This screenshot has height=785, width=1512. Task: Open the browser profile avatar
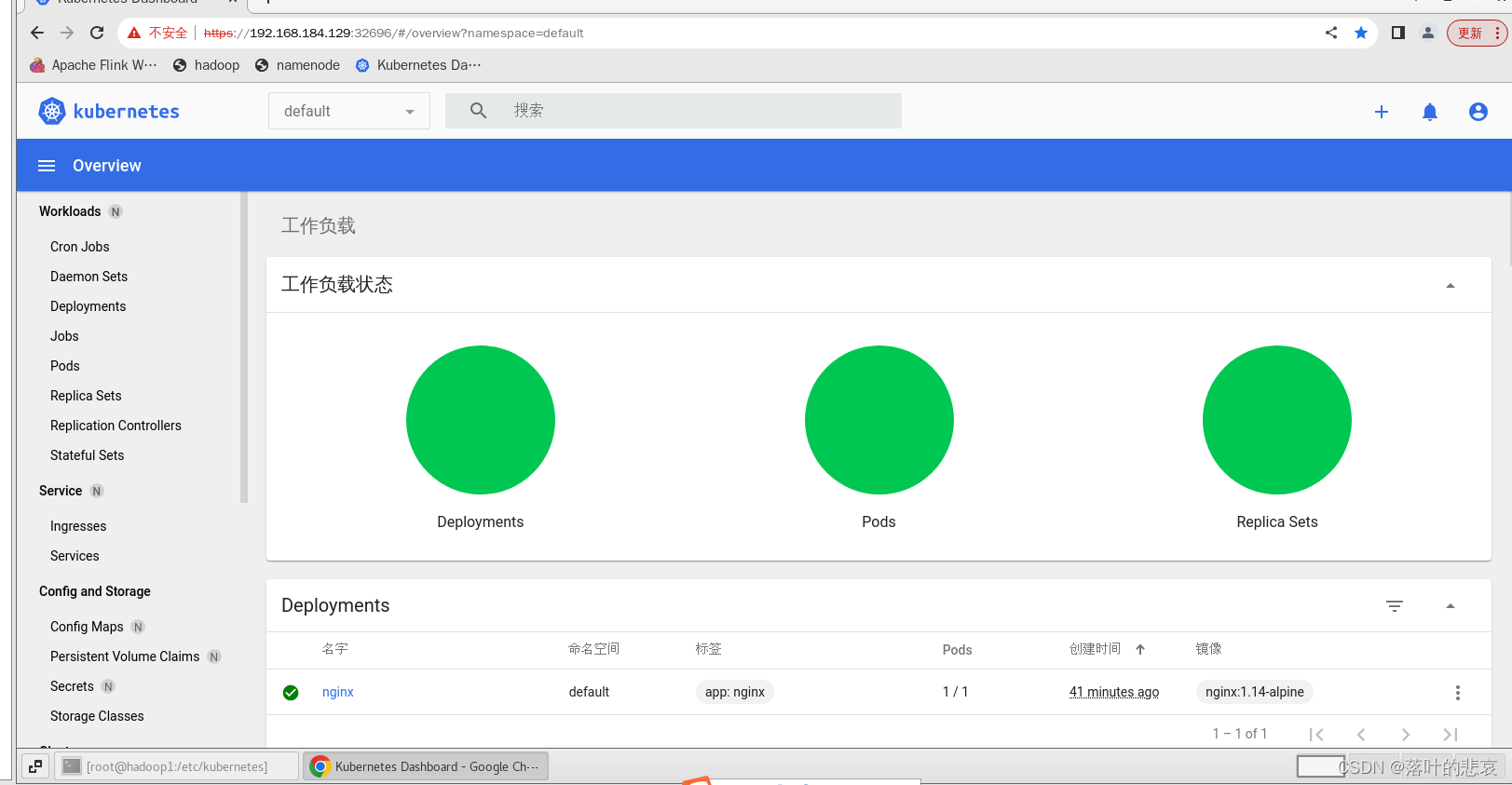(1427, 33)
